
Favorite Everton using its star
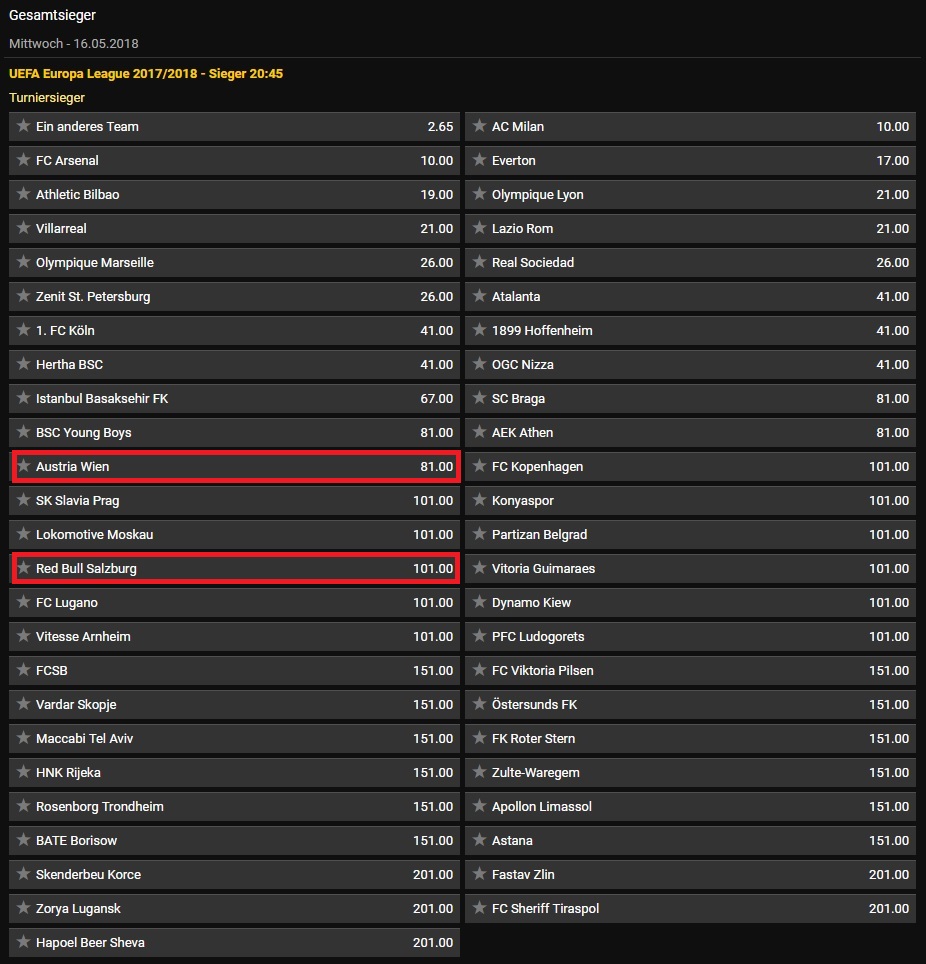pos(480,160)
